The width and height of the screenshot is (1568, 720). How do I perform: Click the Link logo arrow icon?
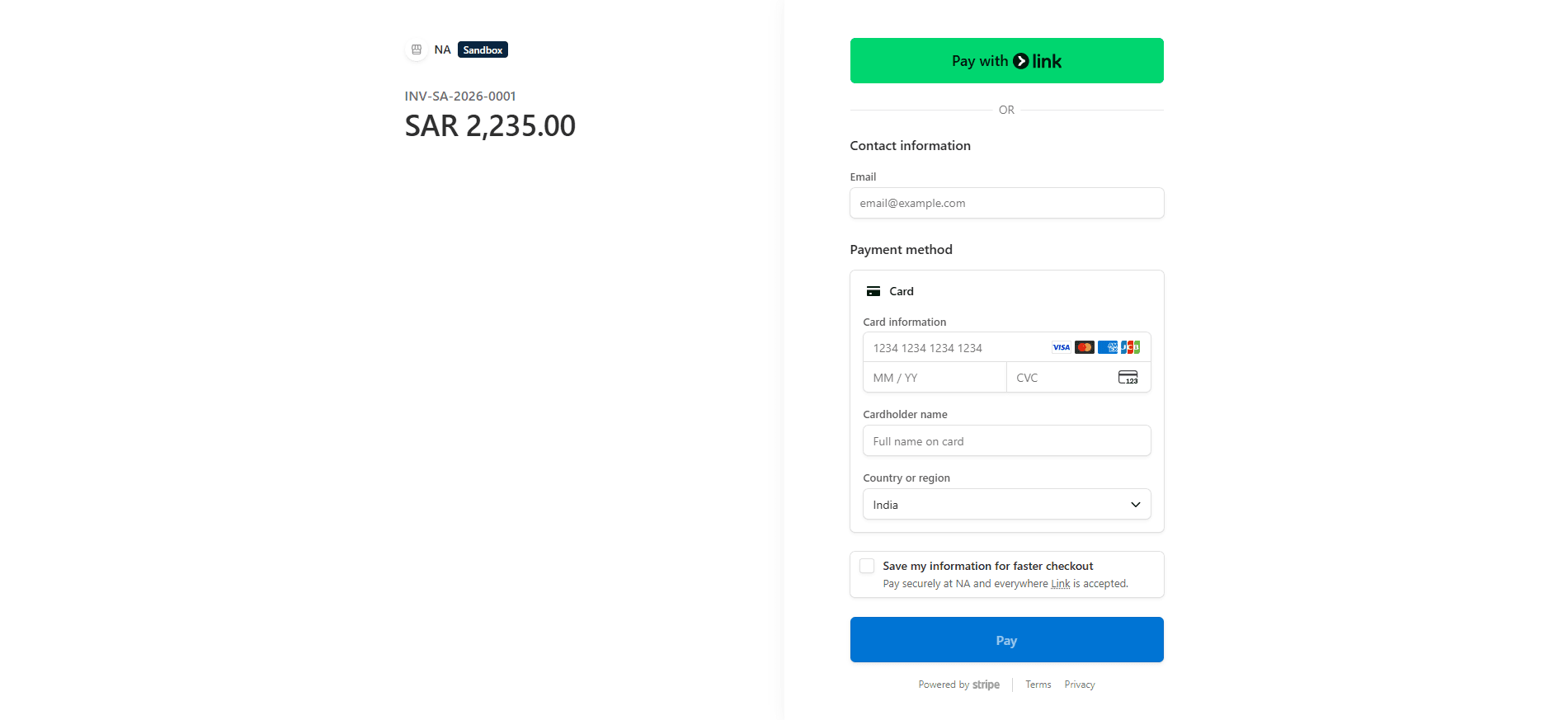(x=1021, y=61)
